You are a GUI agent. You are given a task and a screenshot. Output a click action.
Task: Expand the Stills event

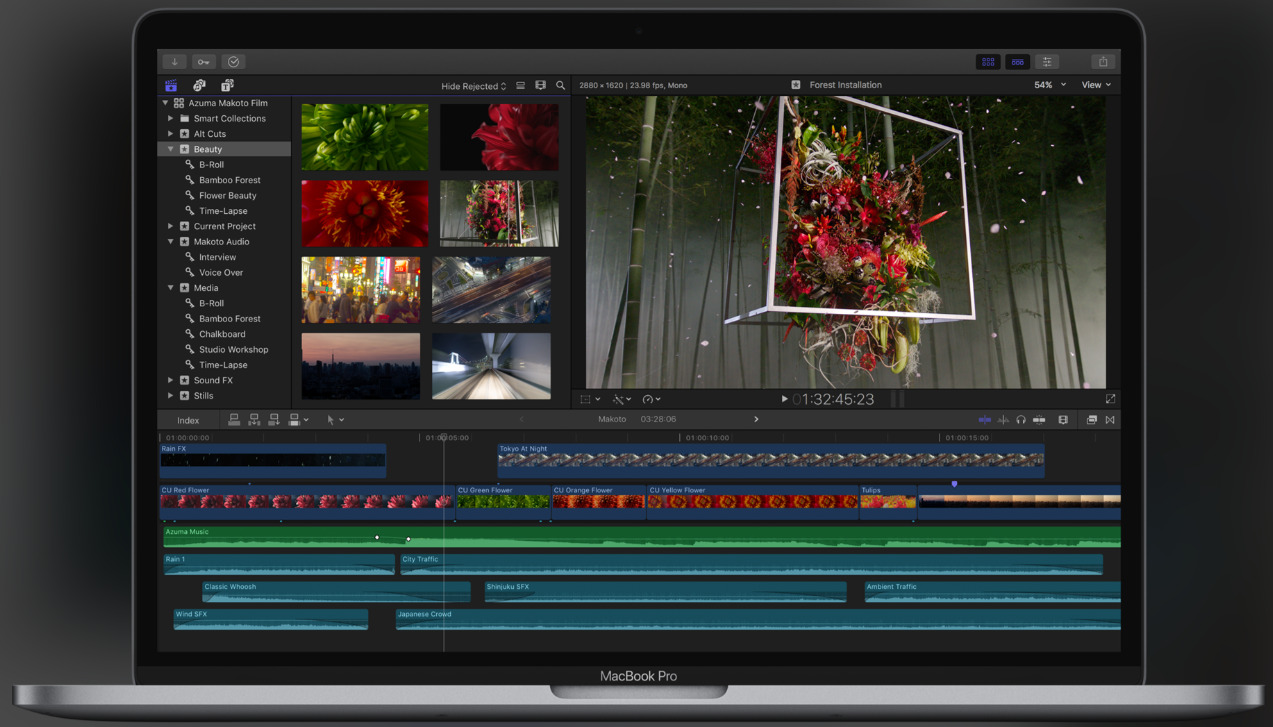click(171, 396)
